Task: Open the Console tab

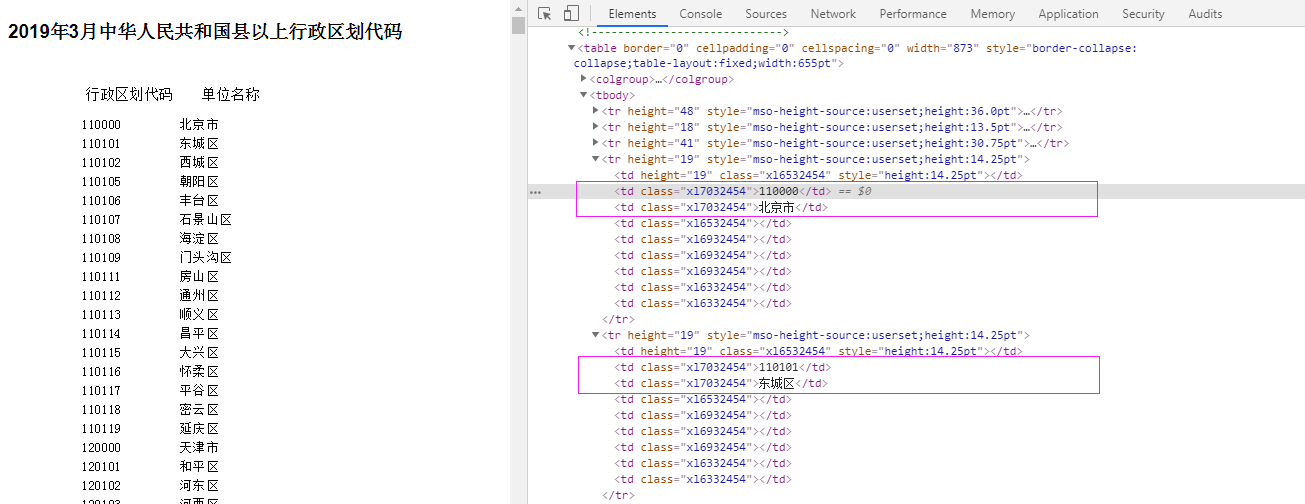Action: click(x=701, y=14)
